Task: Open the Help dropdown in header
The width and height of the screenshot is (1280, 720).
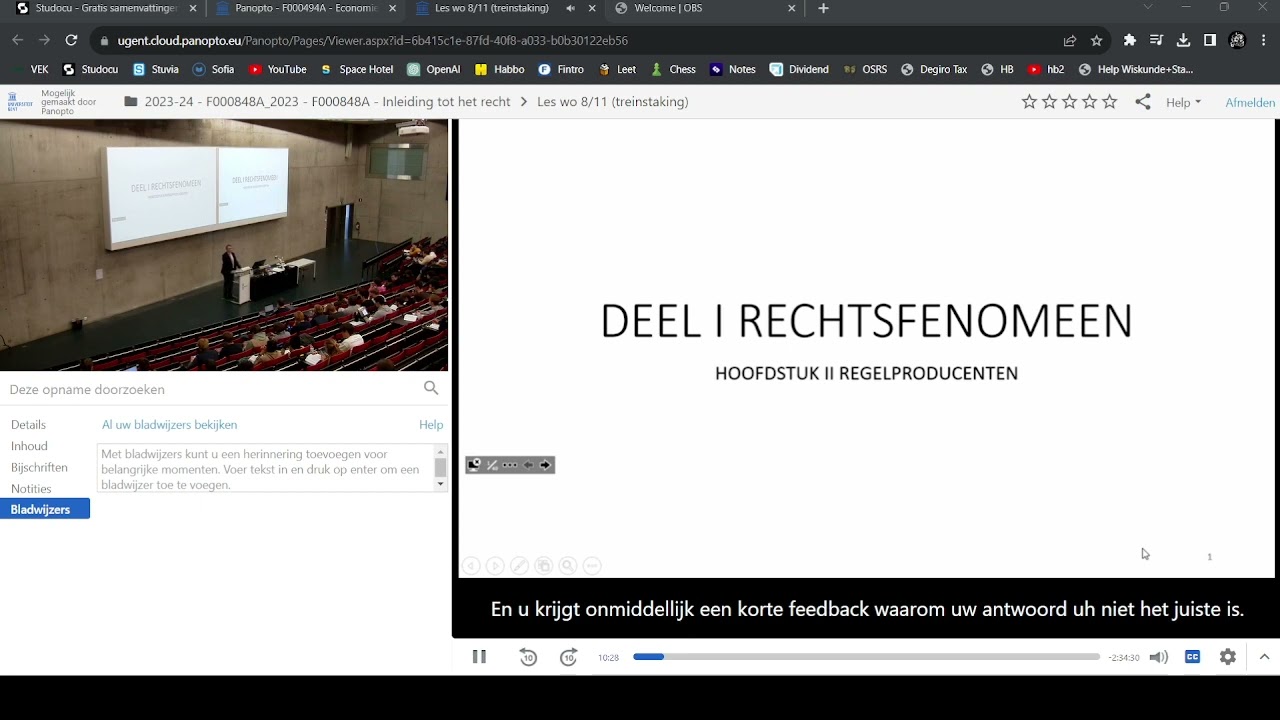Action: (1183, 102)
